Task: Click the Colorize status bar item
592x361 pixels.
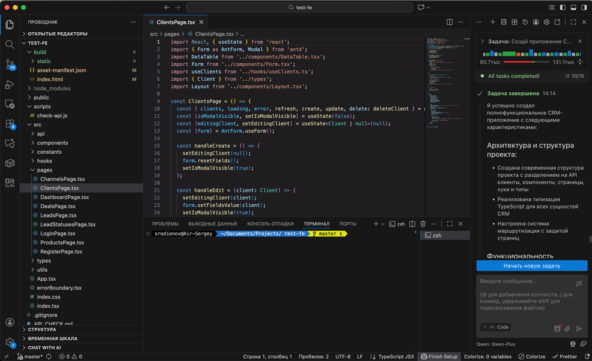Action: [x=532, y=356]
